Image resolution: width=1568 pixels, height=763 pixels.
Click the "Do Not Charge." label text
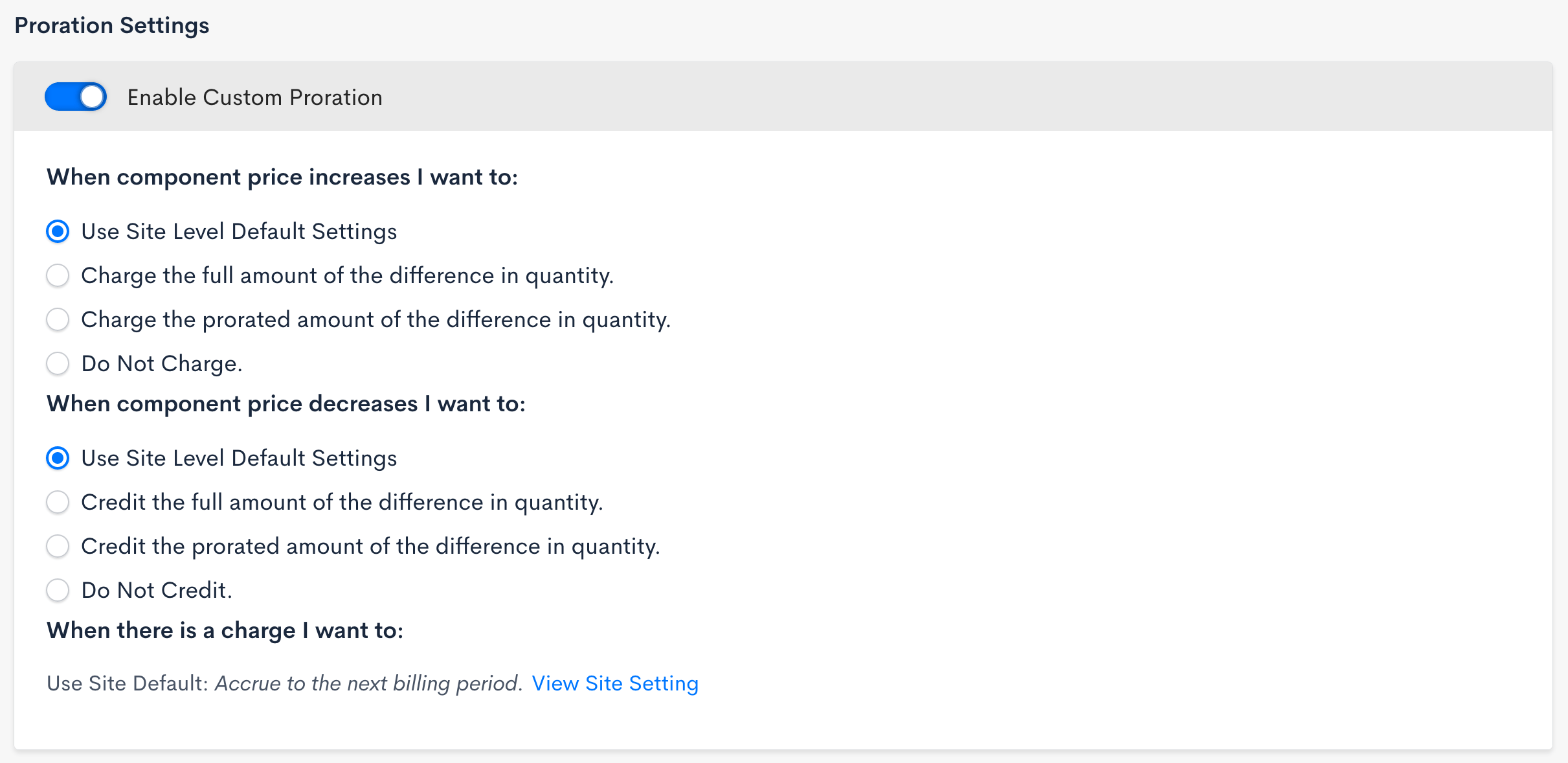tap(162, 363)
